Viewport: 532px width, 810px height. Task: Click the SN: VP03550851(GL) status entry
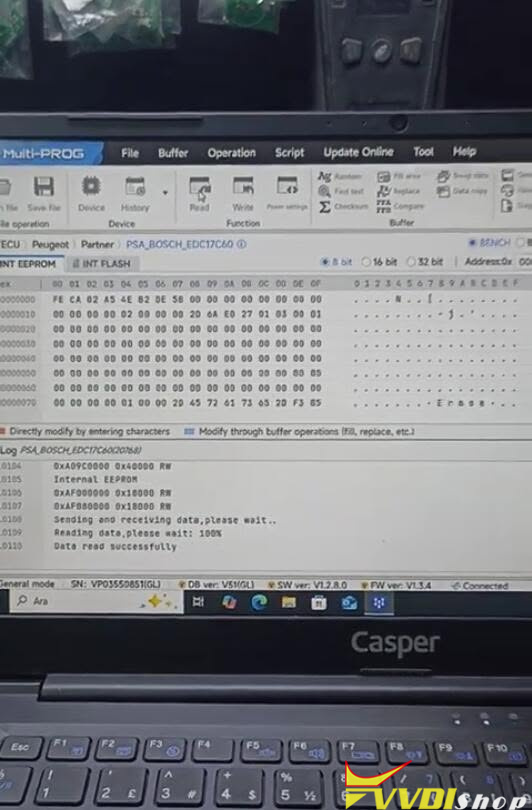pos(115,584)
